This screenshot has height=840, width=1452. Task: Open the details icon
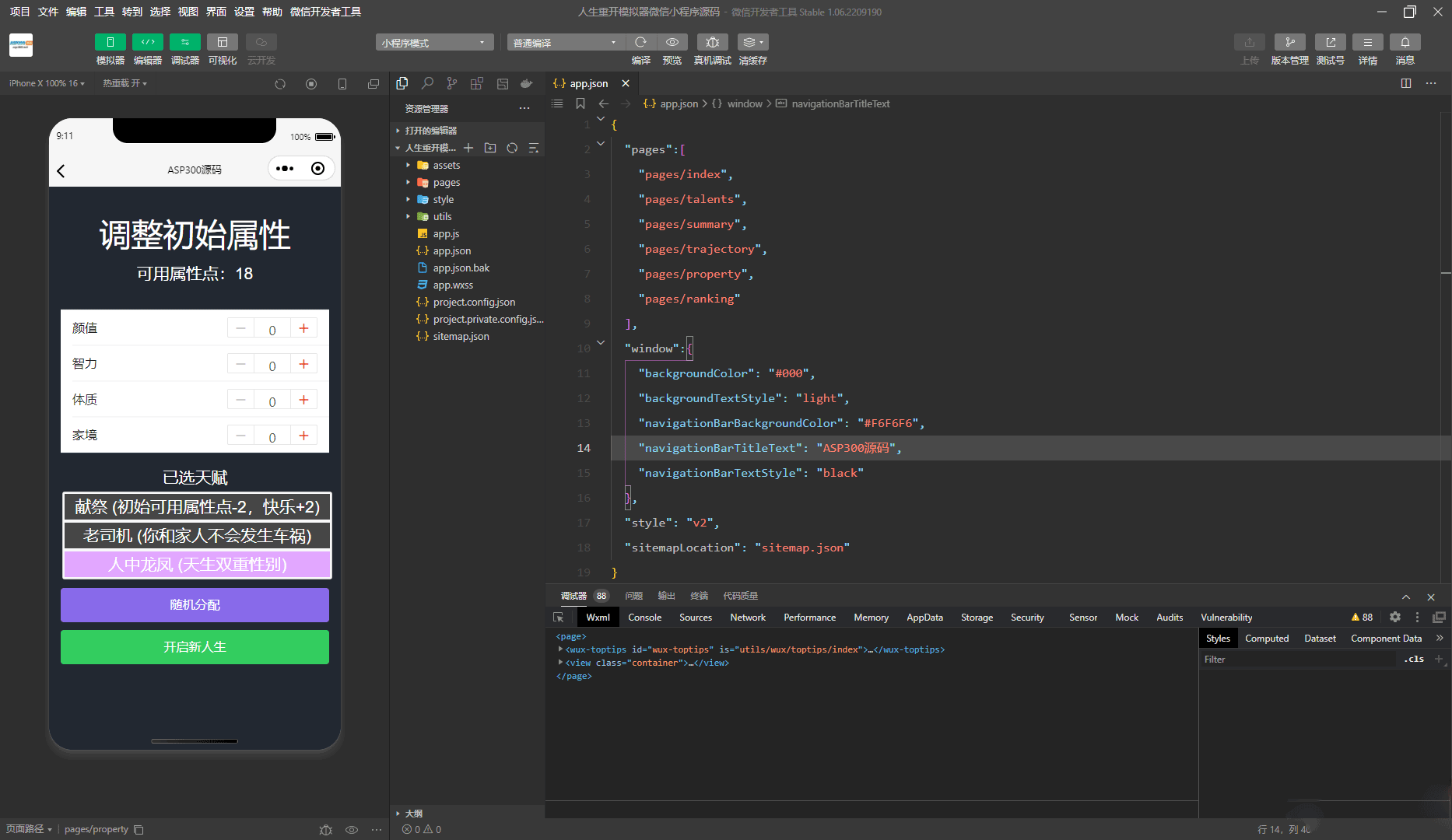click(x=1367, y=42)
